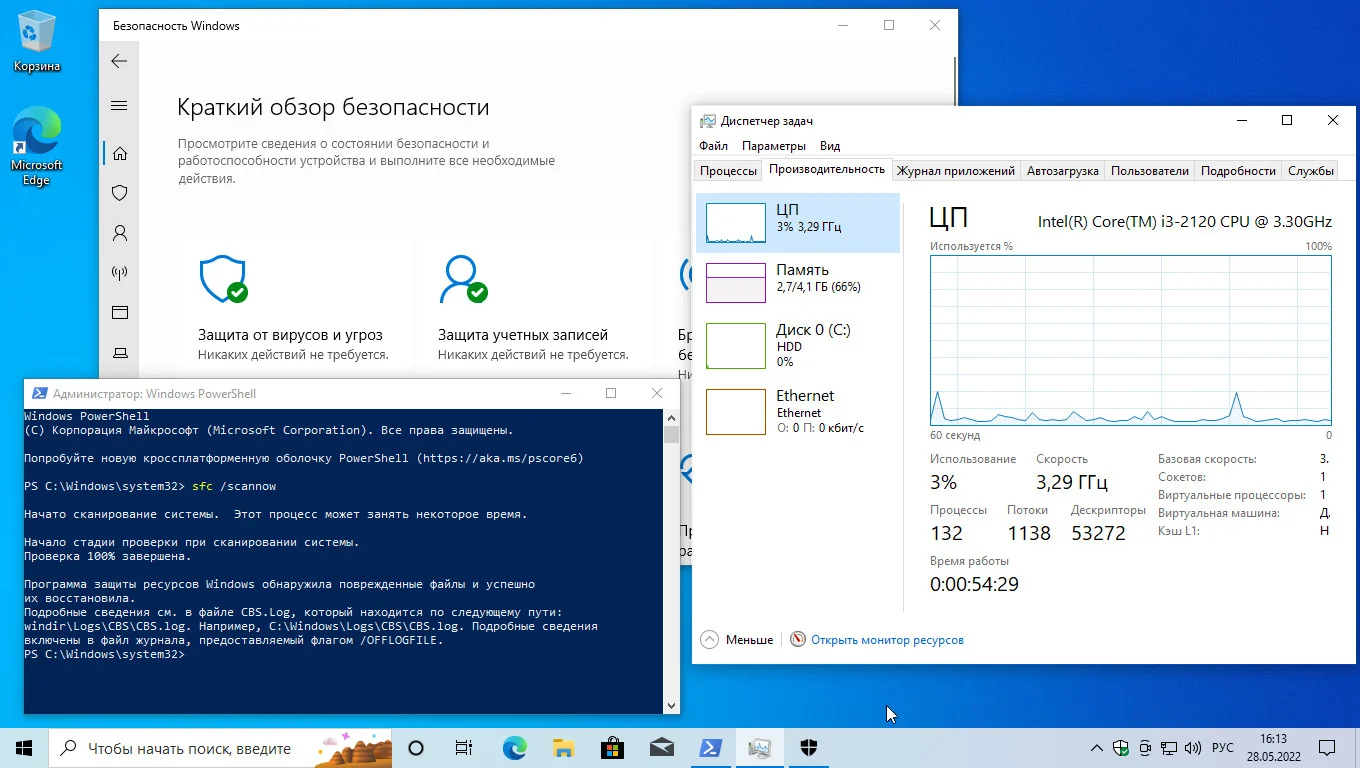Click the back arrow in Windows Security
Screen dimensions: 1360x768
pyautogui.click(x=119, y=62)
